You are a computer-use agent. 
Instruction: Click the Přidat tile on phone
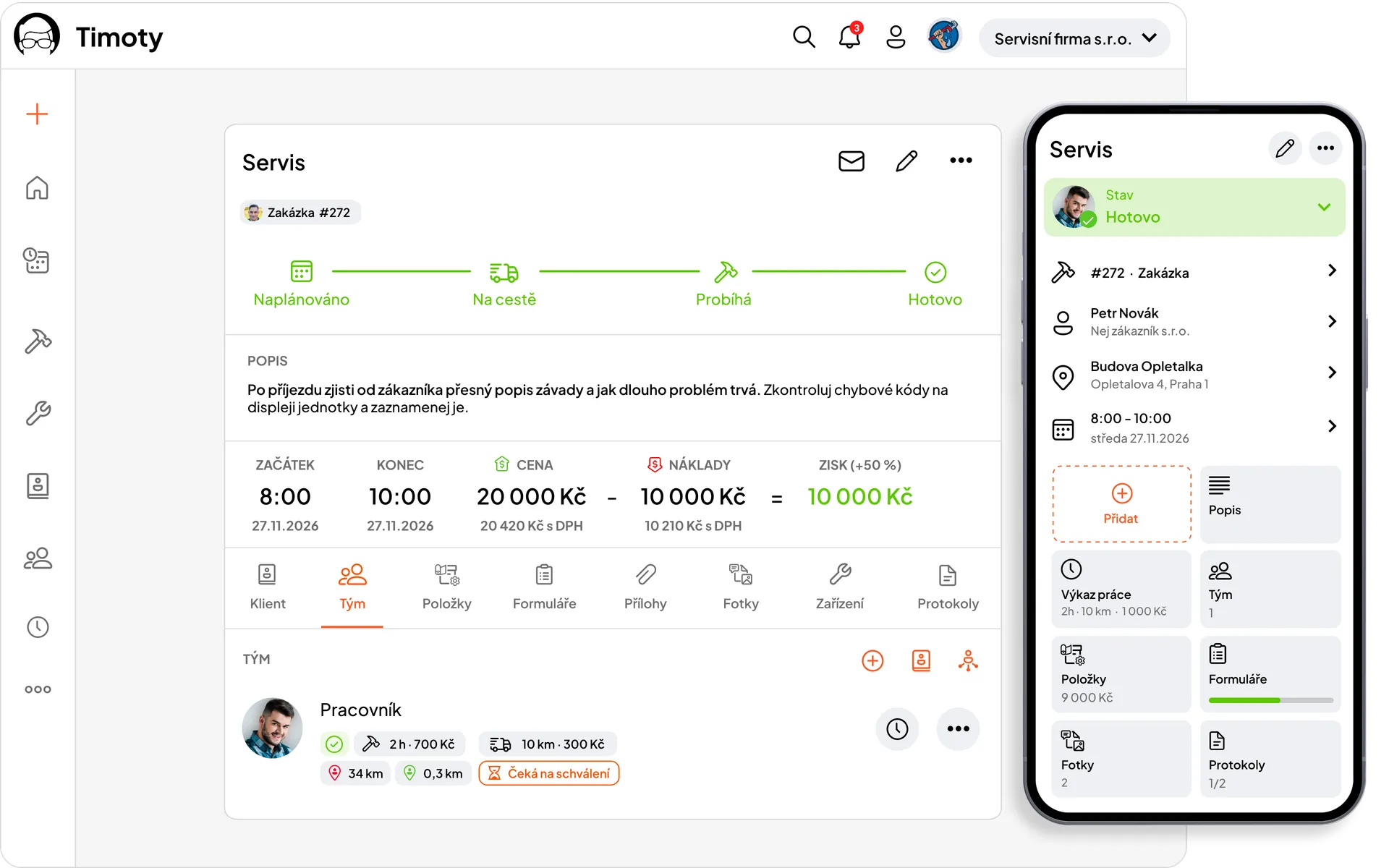tap(1121, 504)
